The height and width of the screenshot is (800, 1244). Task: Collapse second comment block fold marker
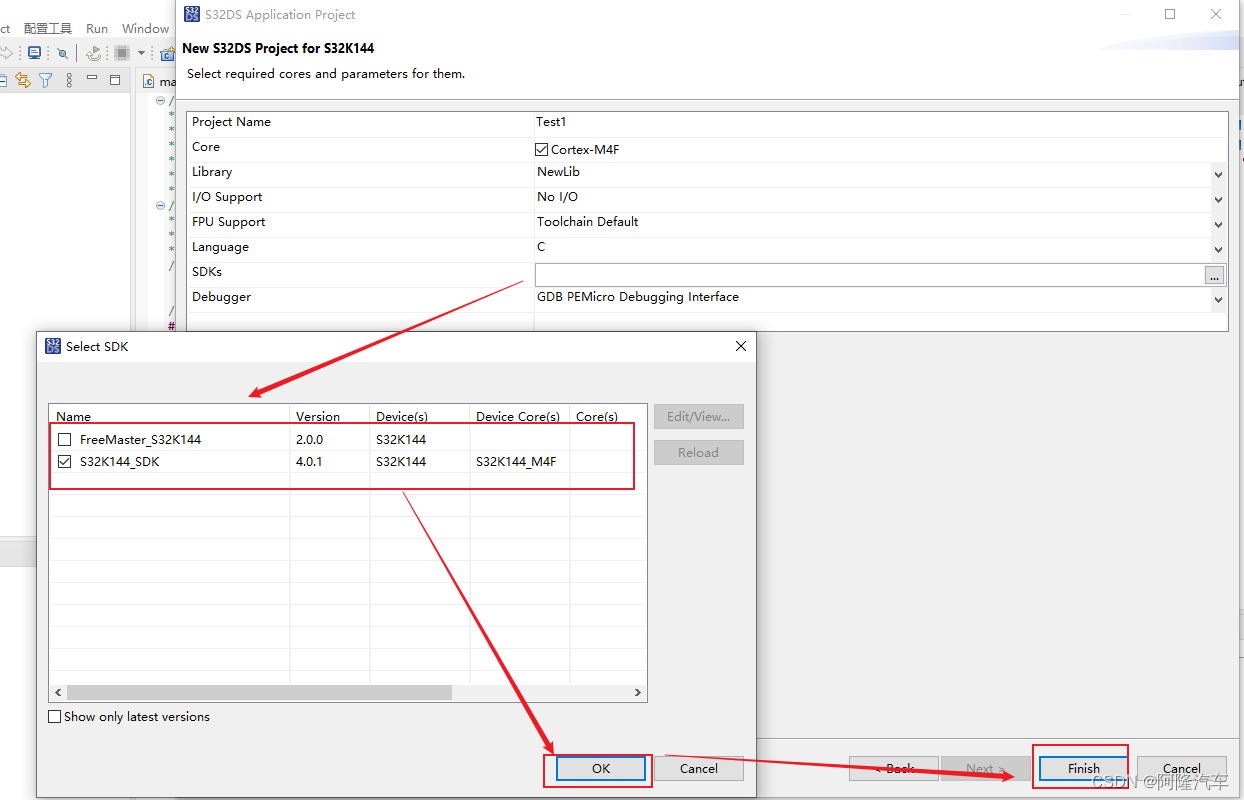[160, 205]
